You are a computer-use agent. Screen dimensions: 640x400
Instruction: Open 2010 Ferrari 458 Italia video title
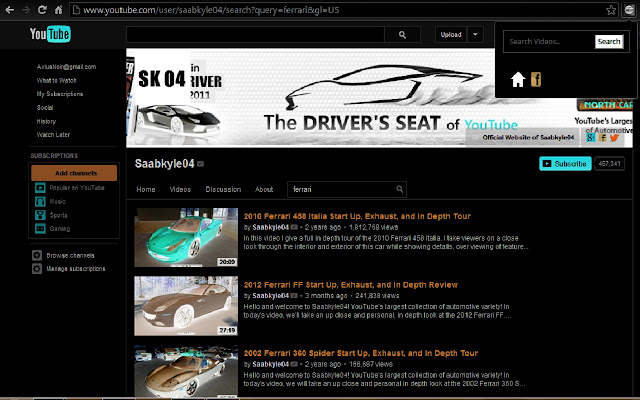(357, 216)
